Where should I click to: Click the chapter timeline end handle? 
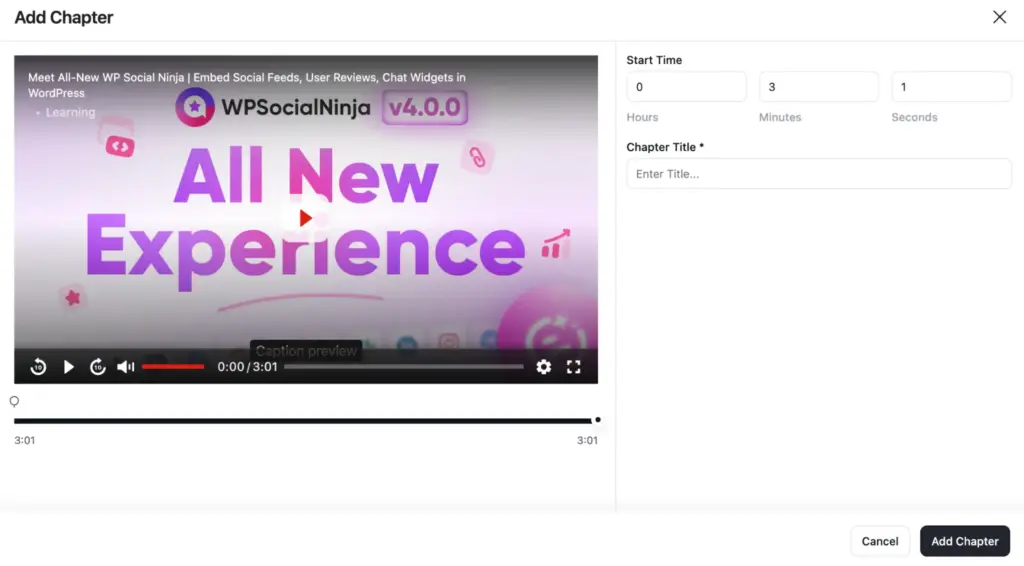pos(598,420)
